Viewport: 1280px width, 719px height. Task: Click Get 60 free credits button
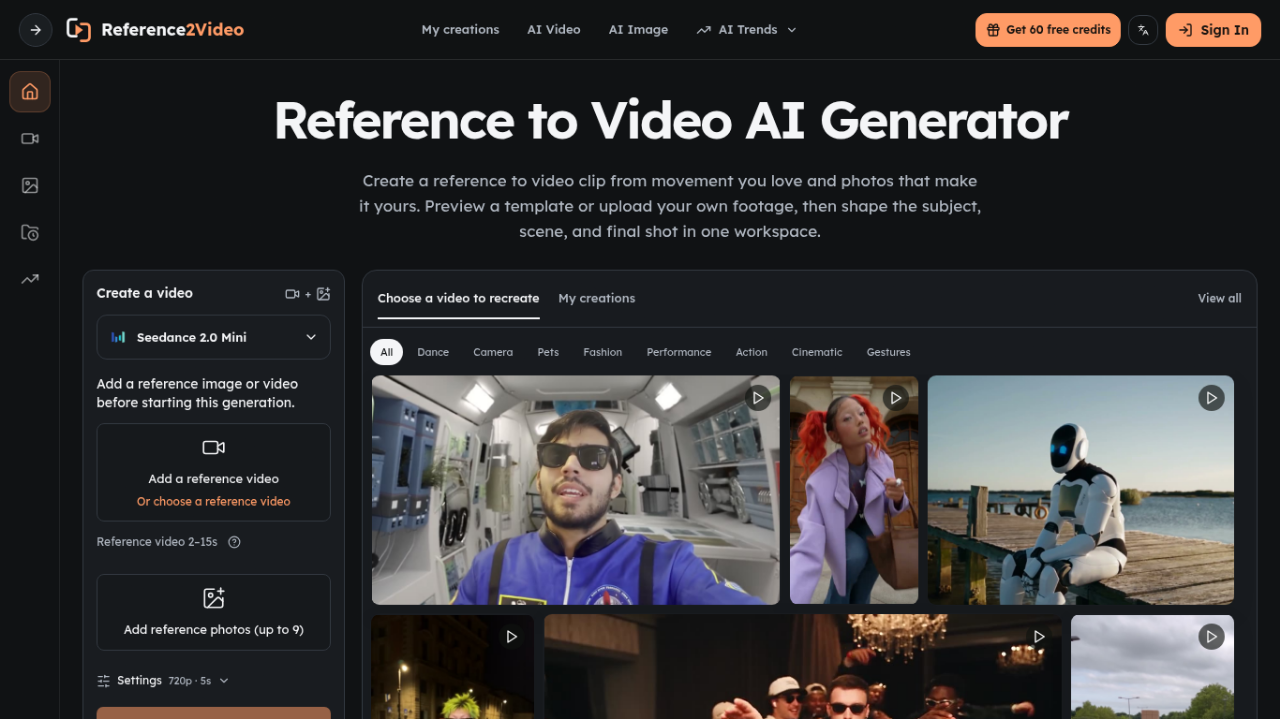(1048, 30)
